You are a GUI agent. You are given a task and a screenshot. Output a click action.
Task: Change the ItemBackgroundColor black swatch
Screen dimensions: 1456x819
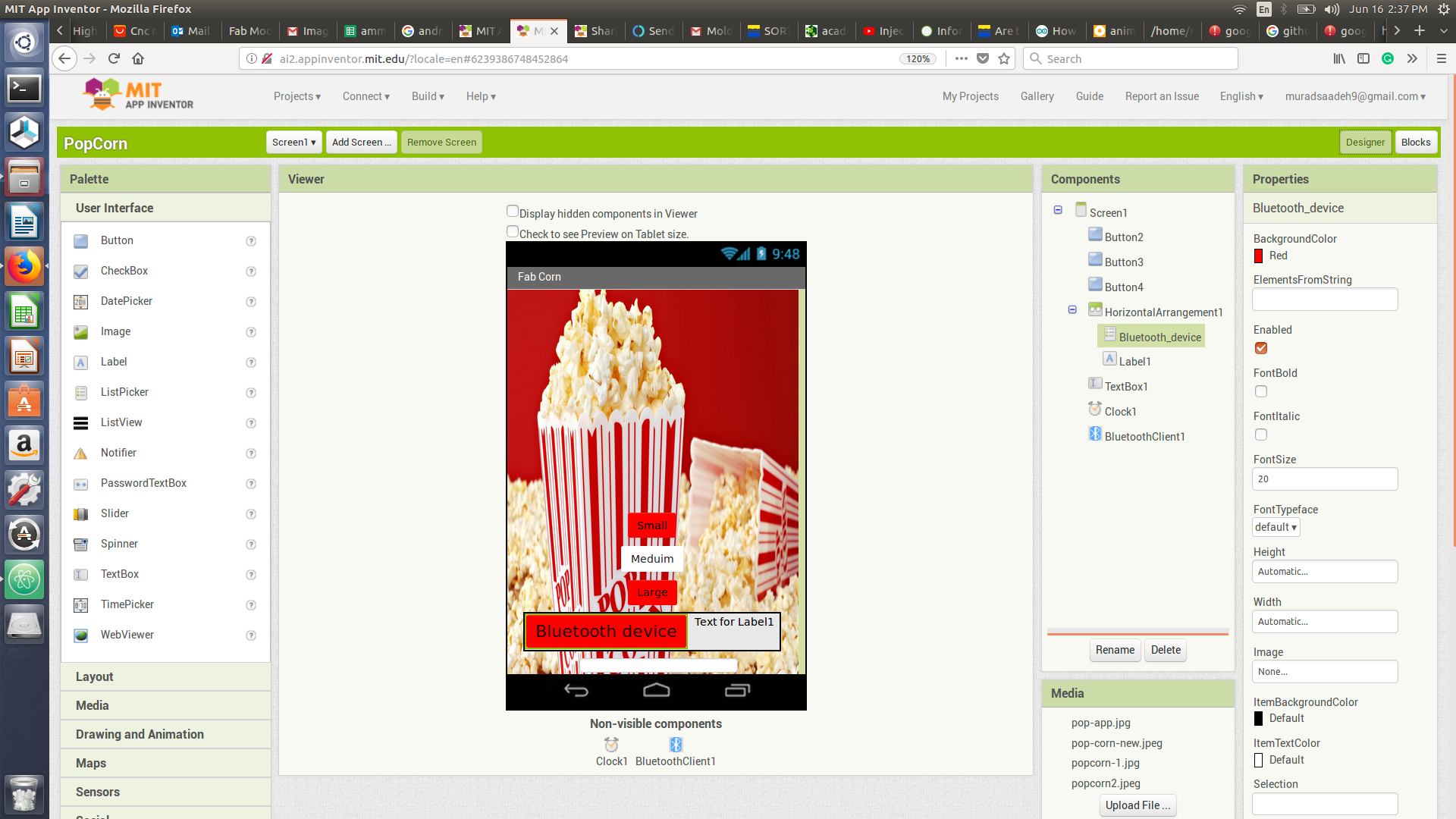tap(1259, 719)
